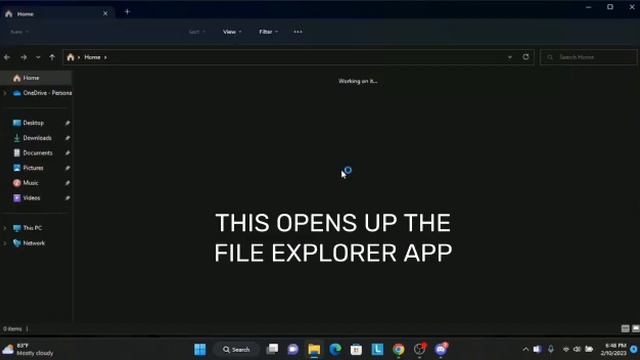
Task: Click the taskbar Search box
Action: pyautogui.click(x=236, y=349)
